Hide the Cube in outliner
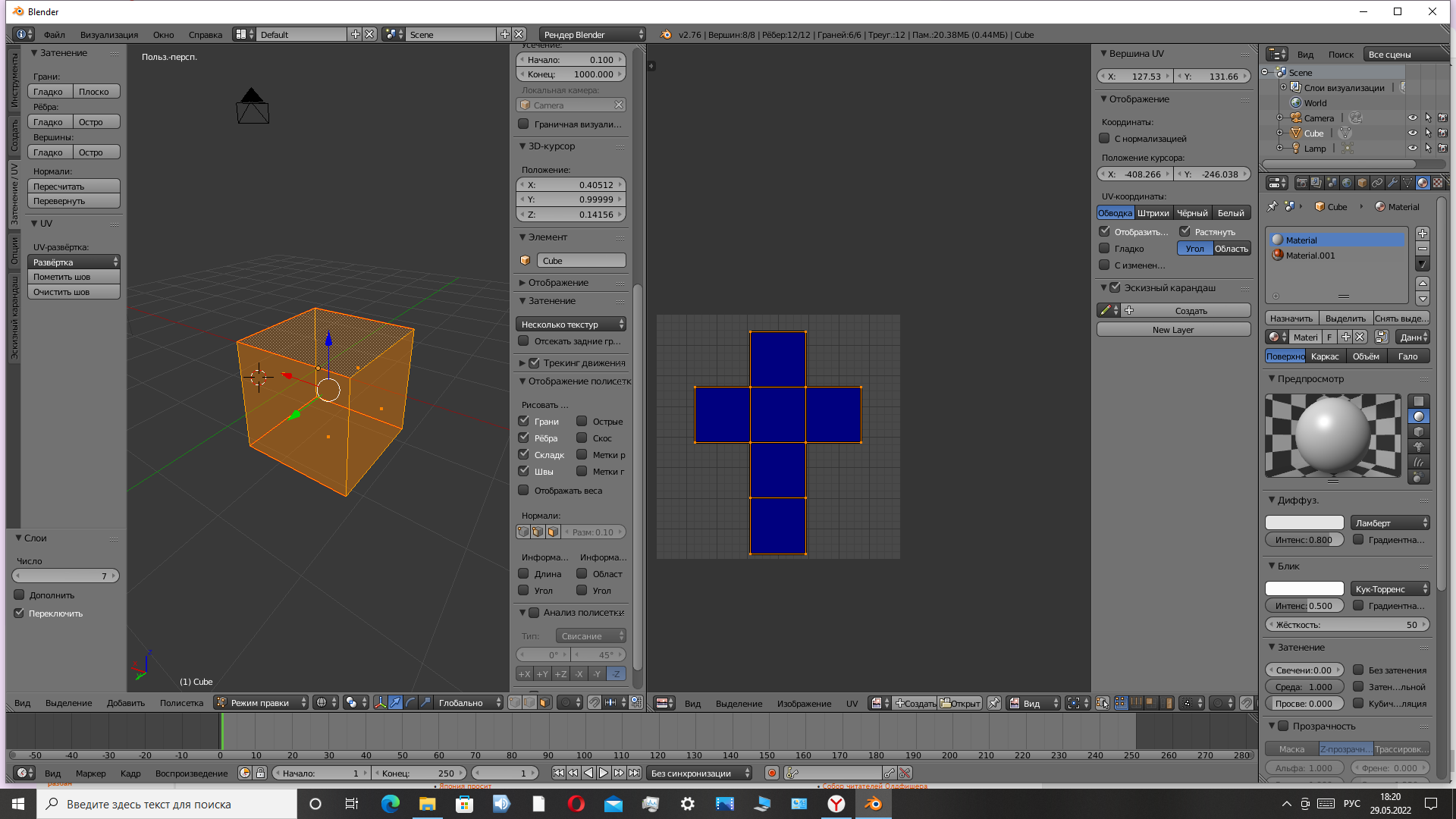The width and height of the screenshot is (1456, 819). pos(1412,133)
